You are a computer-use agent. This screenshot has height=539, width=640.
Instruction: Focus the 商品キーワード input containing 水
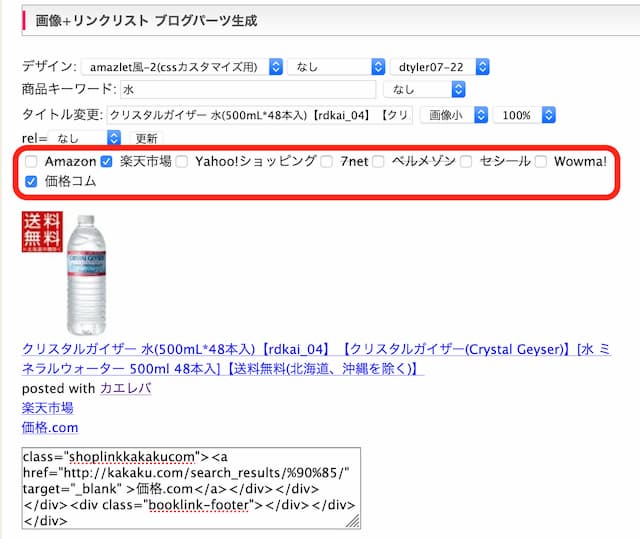click(x=248, y=89)
